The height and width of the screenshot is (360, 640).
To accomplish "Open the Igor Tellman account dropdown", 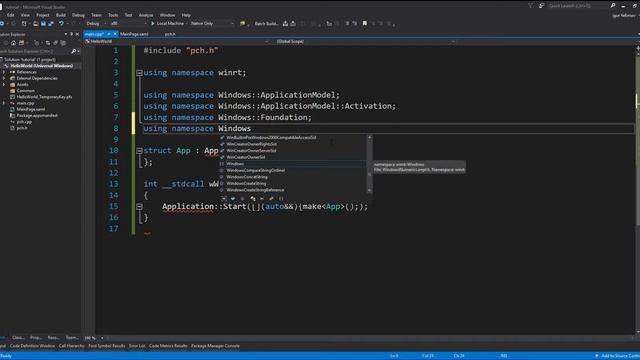I will [626, 16].
